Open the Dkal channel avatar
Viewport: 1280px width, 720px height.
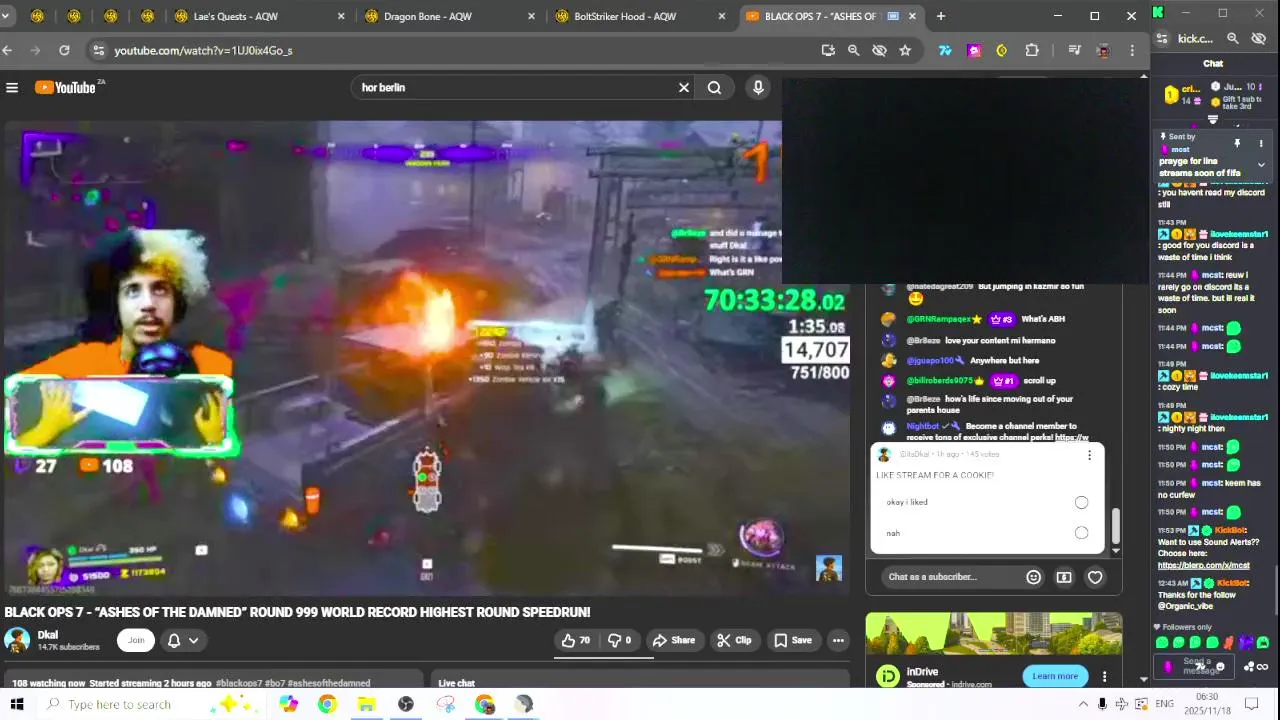coord(17,640)
